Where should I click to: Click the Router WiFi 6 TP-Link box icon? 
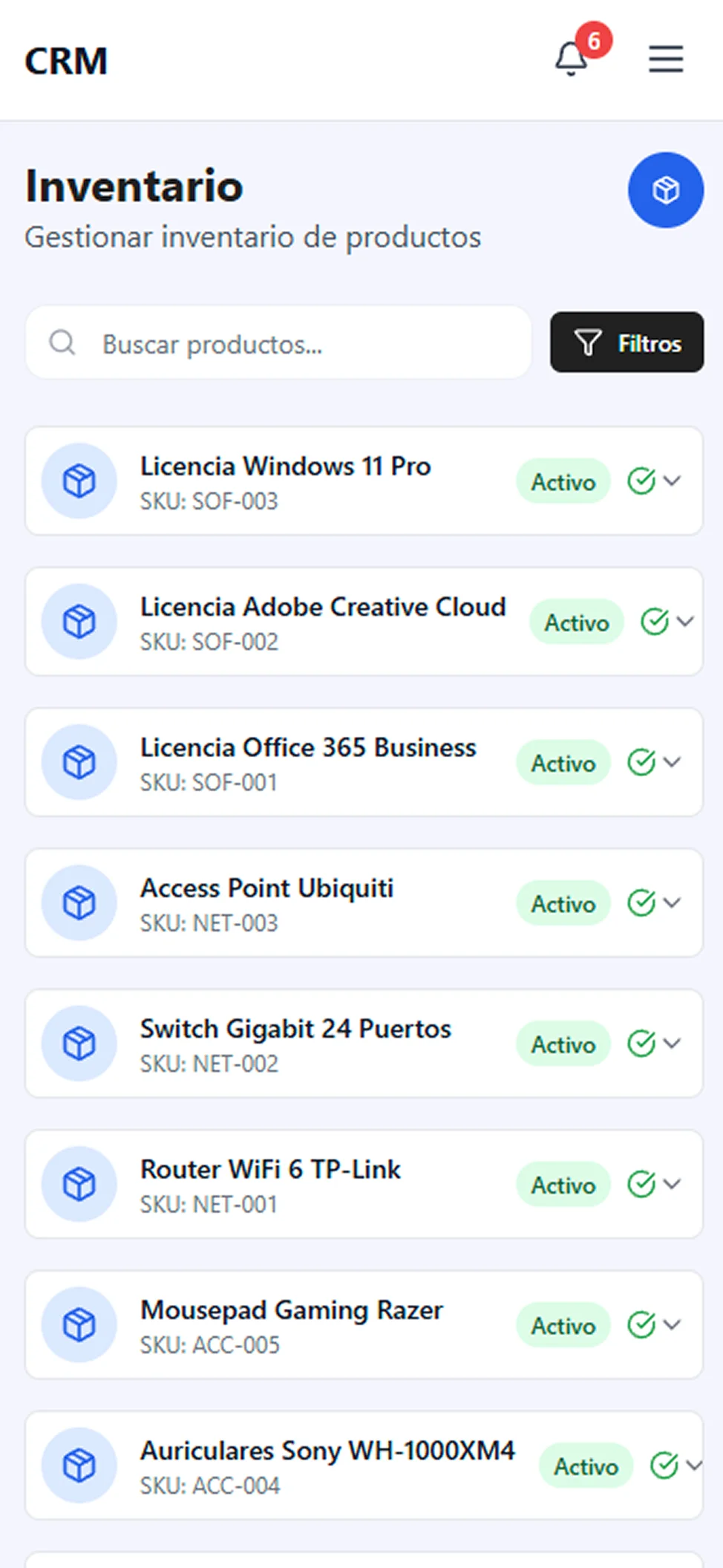[79, 1183]
